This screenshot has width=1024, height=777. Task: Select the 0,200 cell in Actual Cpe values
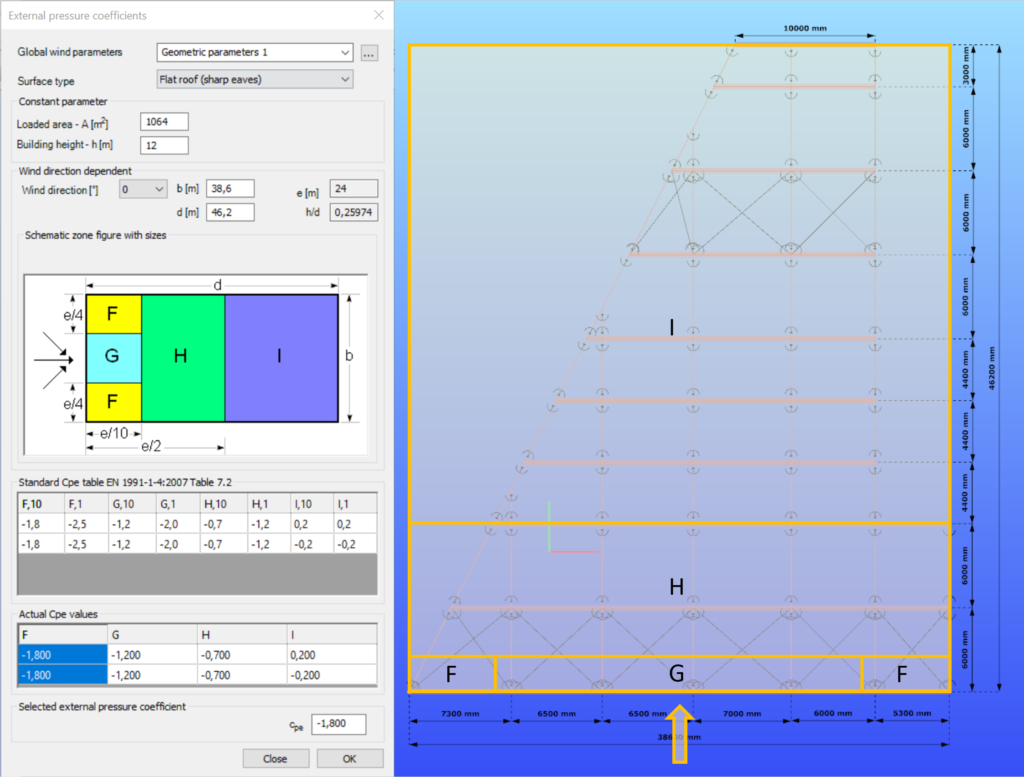pos(332,655)
